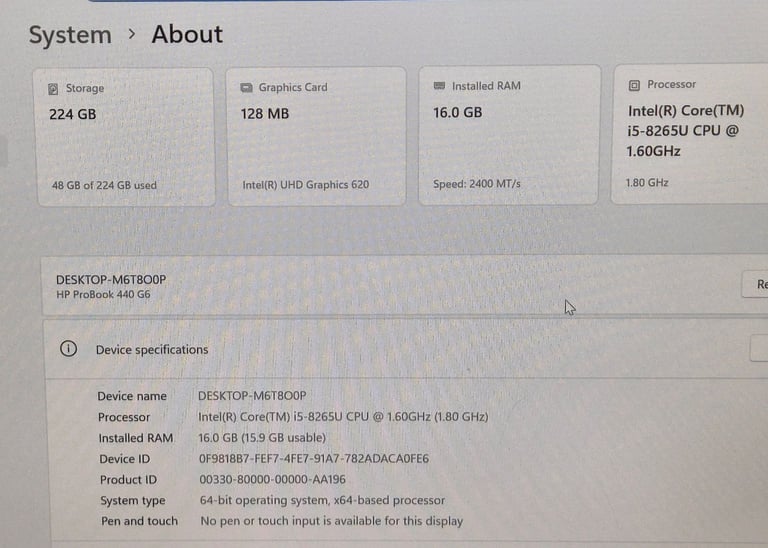Click the Processor label in specifications list

(x=123, y=417)
